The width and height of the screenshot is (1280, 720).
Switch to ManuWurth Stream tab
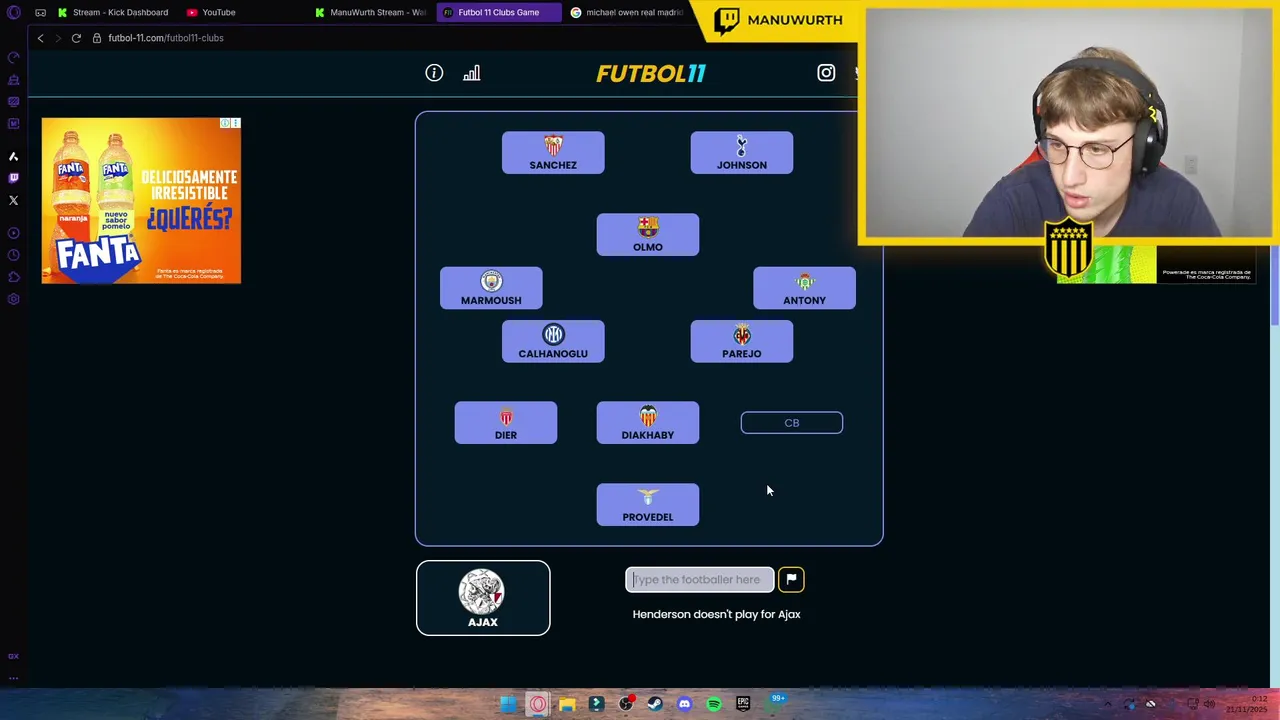371,12
